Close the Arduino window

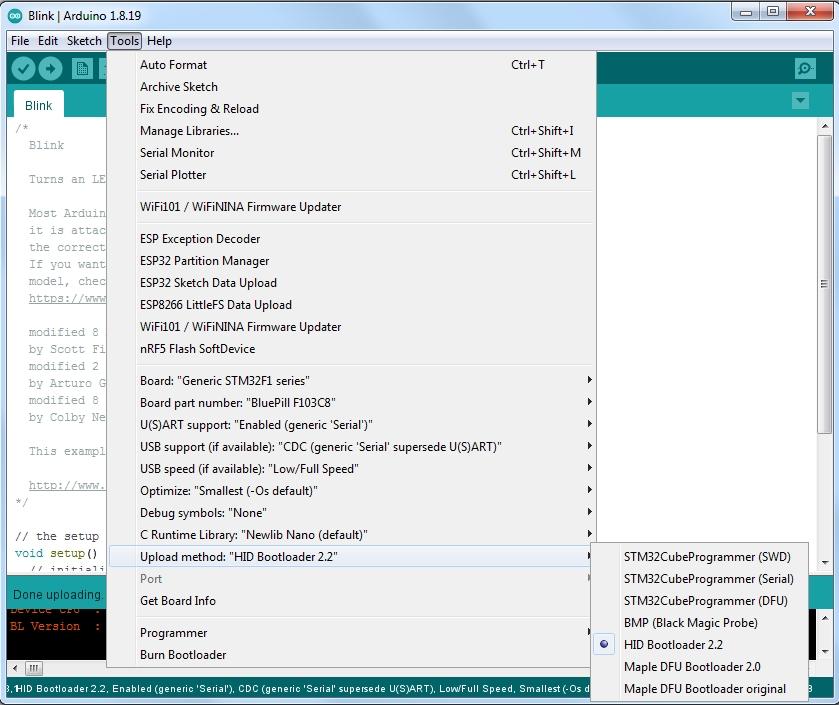pos(810,12)
